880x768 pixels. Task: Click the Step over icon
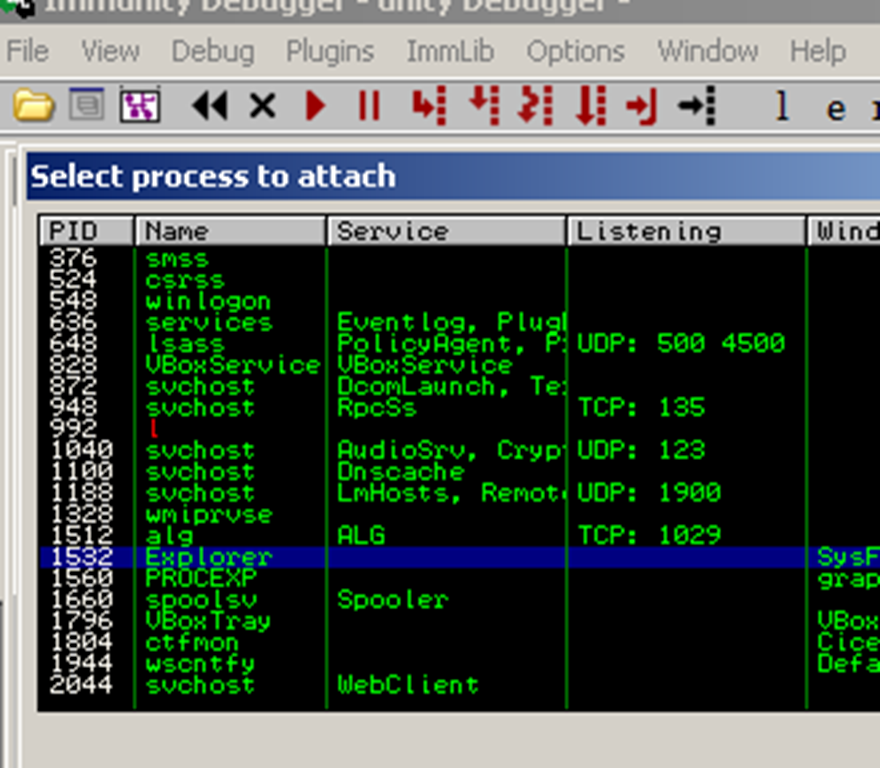tap(484, 105)
